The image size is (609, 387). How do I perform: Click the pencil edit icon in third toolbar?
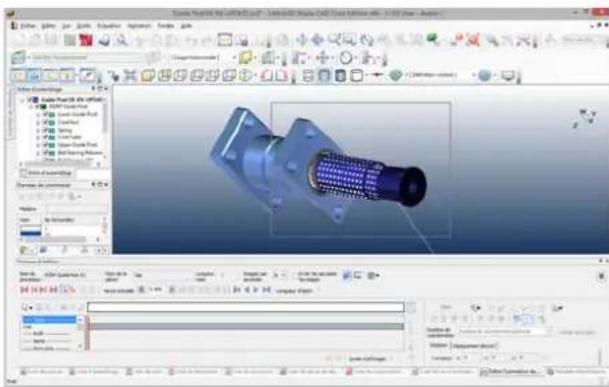87,75
